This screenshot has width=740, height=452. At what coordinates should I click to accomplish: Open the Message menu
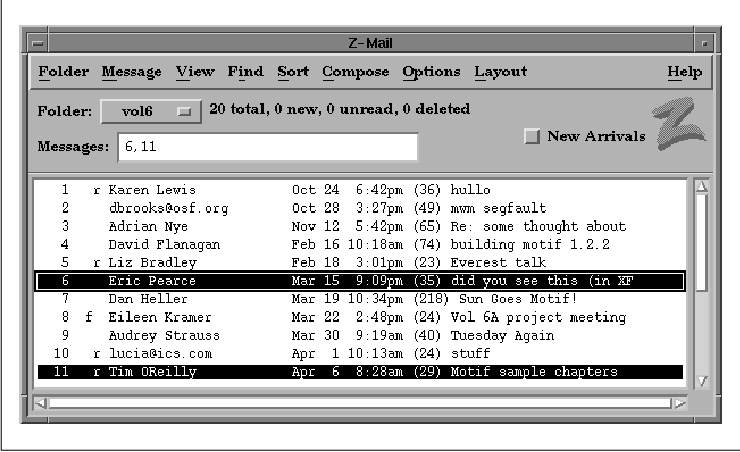[131, 72]
